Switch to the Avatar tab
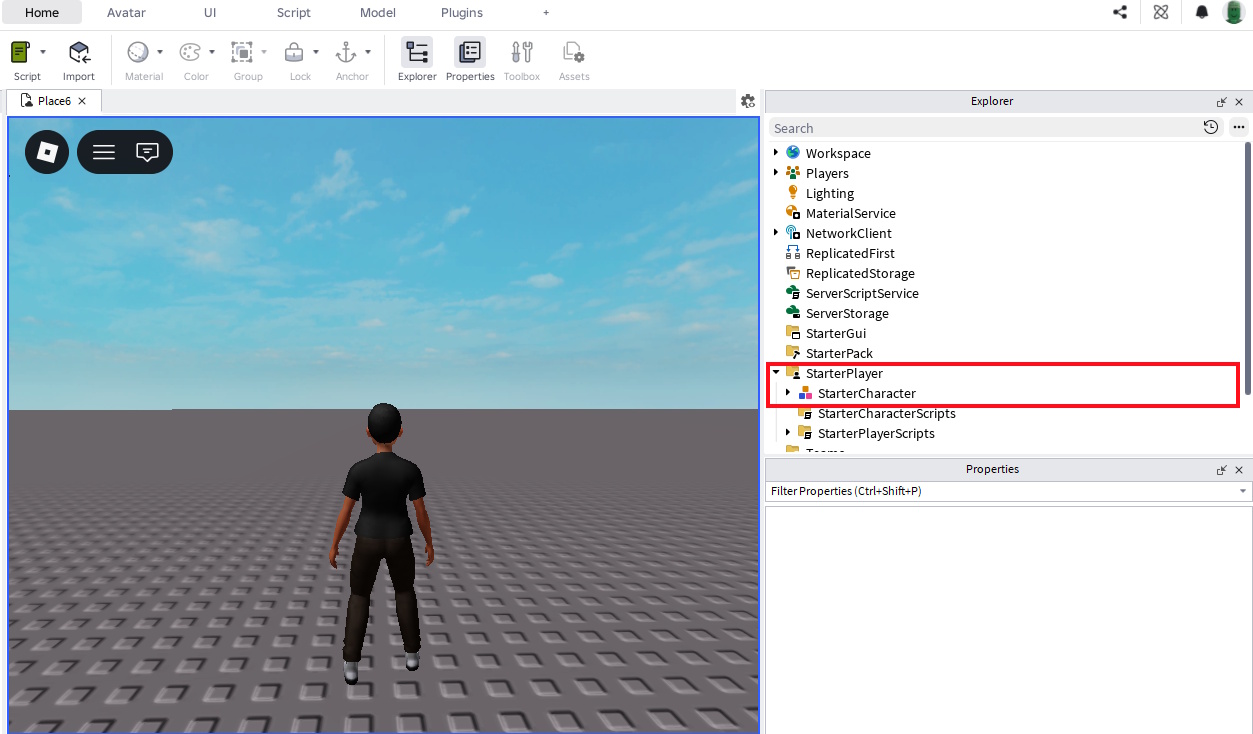The width and height of the screenshot is (1253, 734). pos(126,13)
